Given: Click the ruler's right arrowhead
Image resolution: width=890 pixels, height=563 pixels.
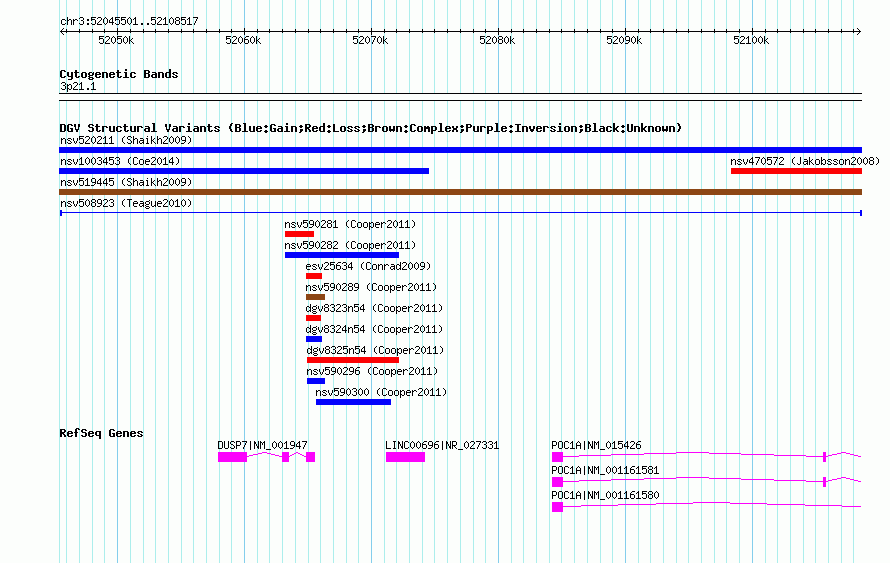Looking at the screenshot, I should point(859,32).
